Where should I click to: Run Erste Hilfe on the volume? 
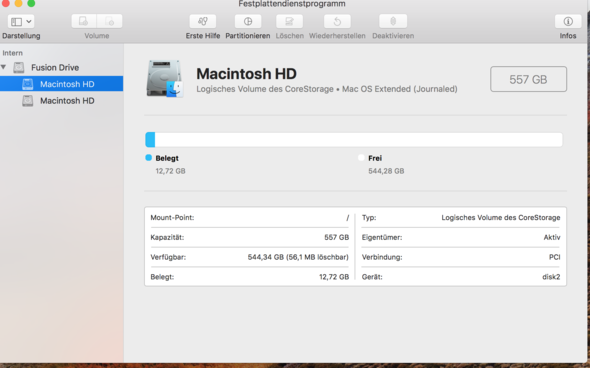202,21
